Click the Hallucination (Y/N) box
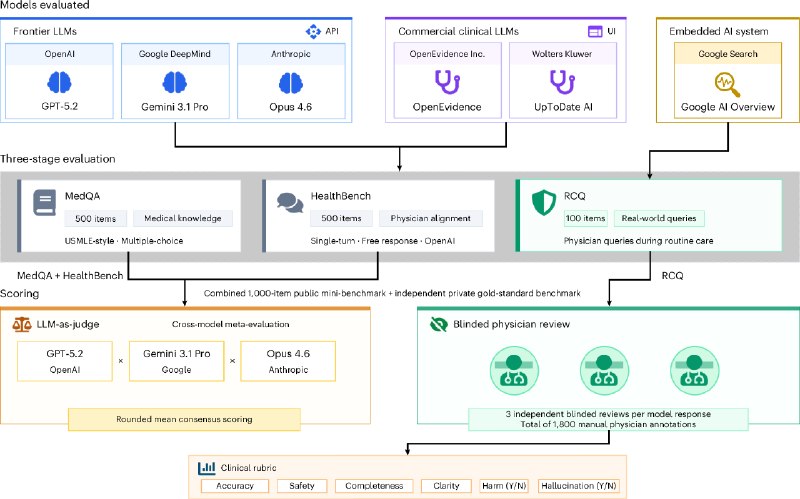 [x=579, y=486]
